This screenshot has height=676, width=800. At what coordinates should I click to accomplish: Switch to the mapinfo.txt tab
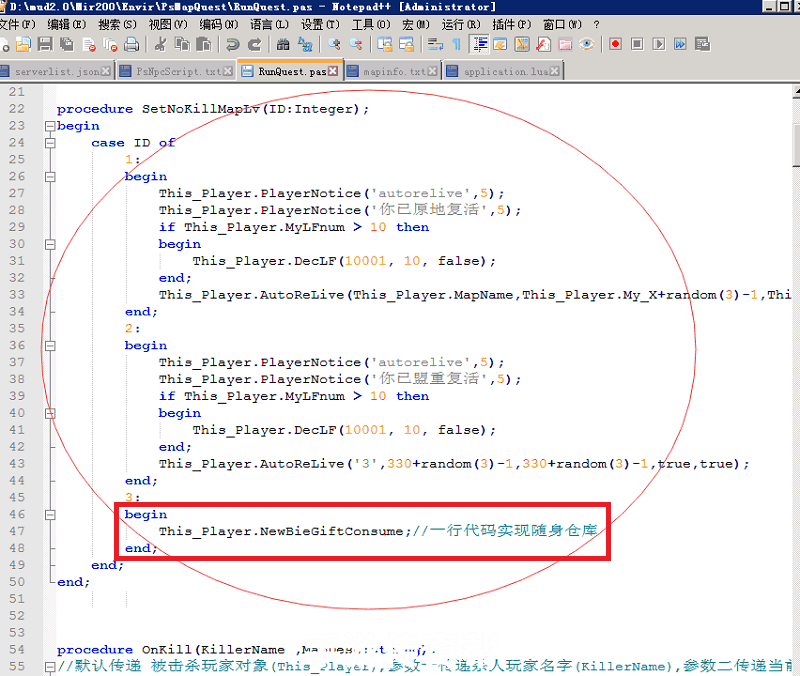point(393,71)
